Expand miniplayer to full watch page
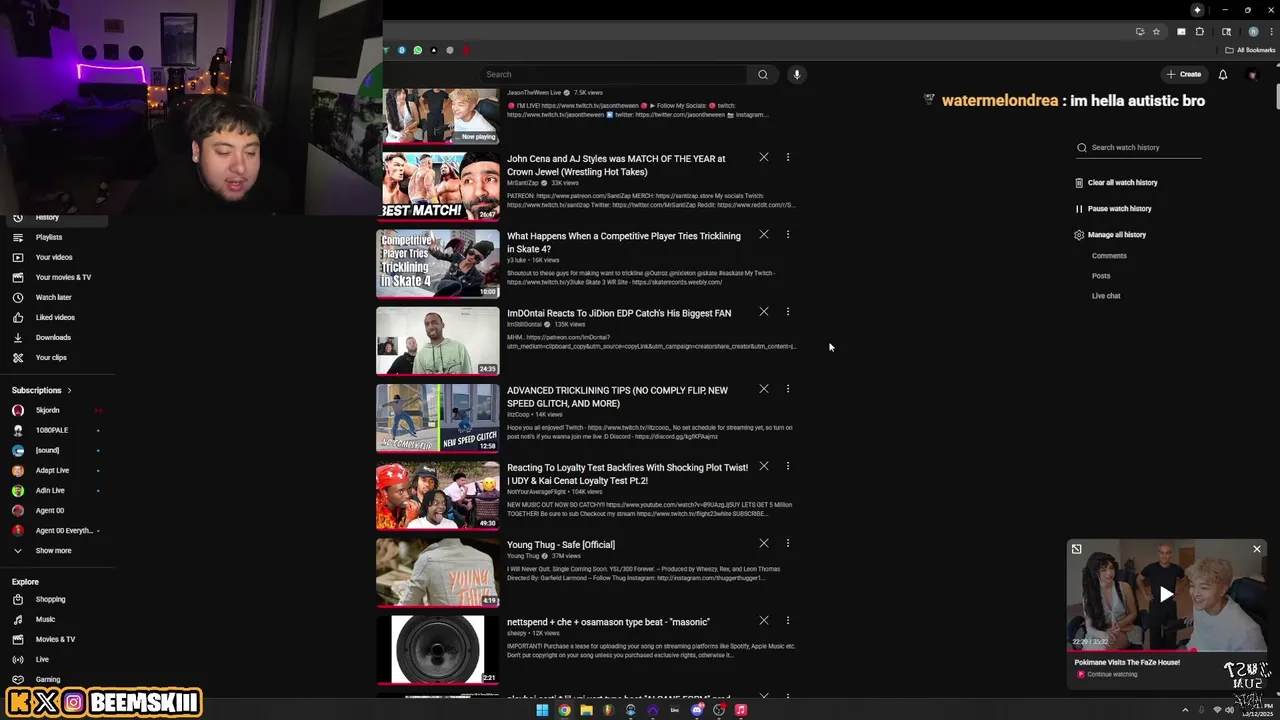The height and width of the screenshot is (720, 1280). point(1076,549)
